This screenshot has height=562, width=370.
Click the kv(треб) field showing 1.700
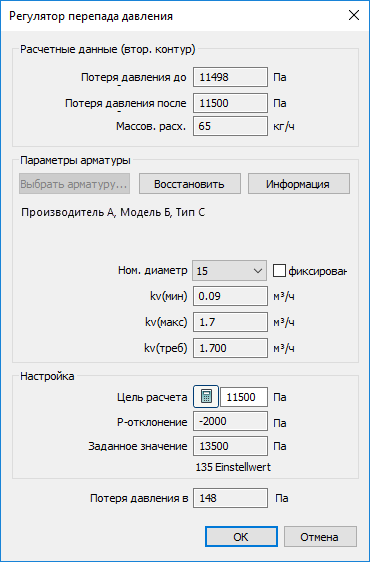point(230,348)
